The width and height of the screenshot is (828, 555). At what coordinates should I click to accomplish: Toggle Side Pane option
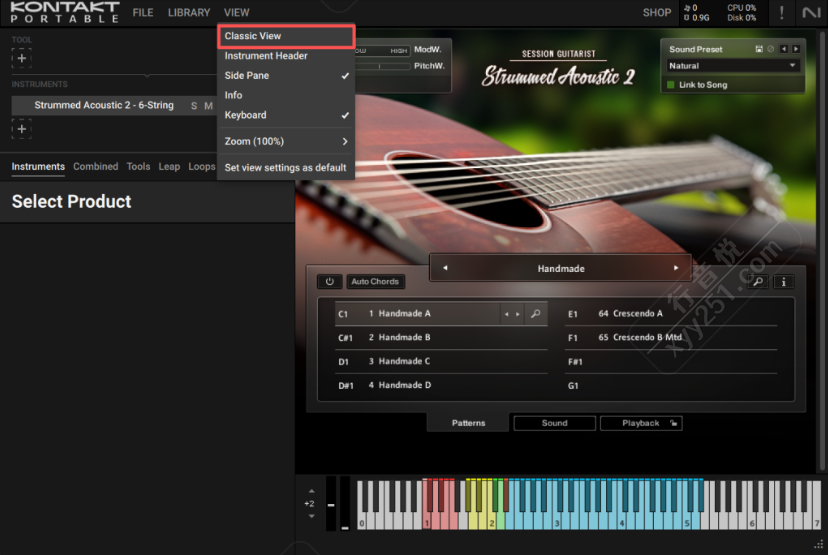click(286, 76)
